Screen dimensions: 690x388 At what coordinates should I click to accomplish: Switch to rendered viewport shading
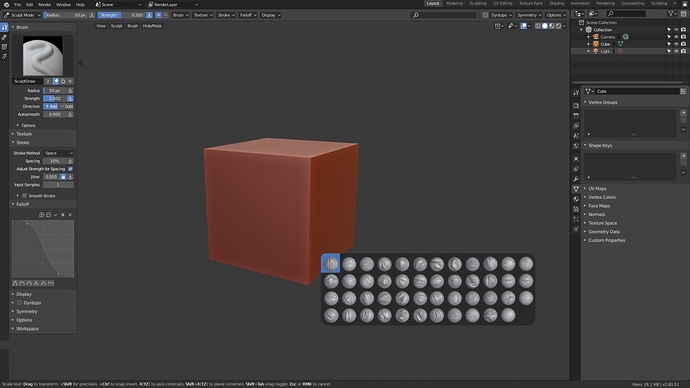pos(558,26)
